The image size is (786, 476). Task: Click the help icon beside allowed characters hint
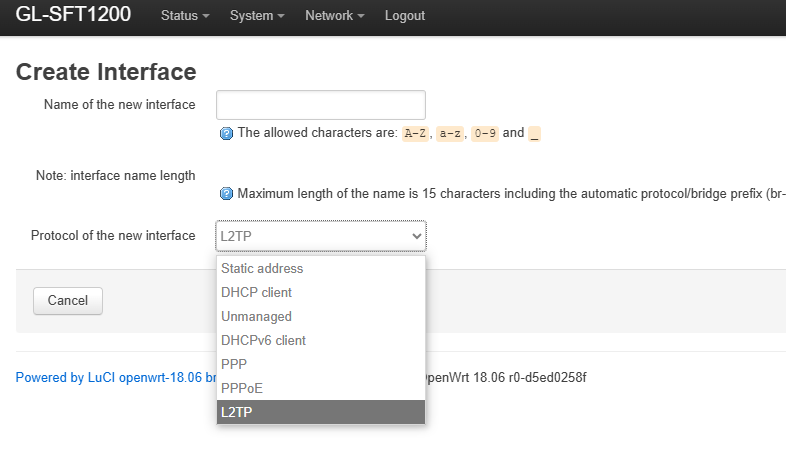tap(226, 133)
